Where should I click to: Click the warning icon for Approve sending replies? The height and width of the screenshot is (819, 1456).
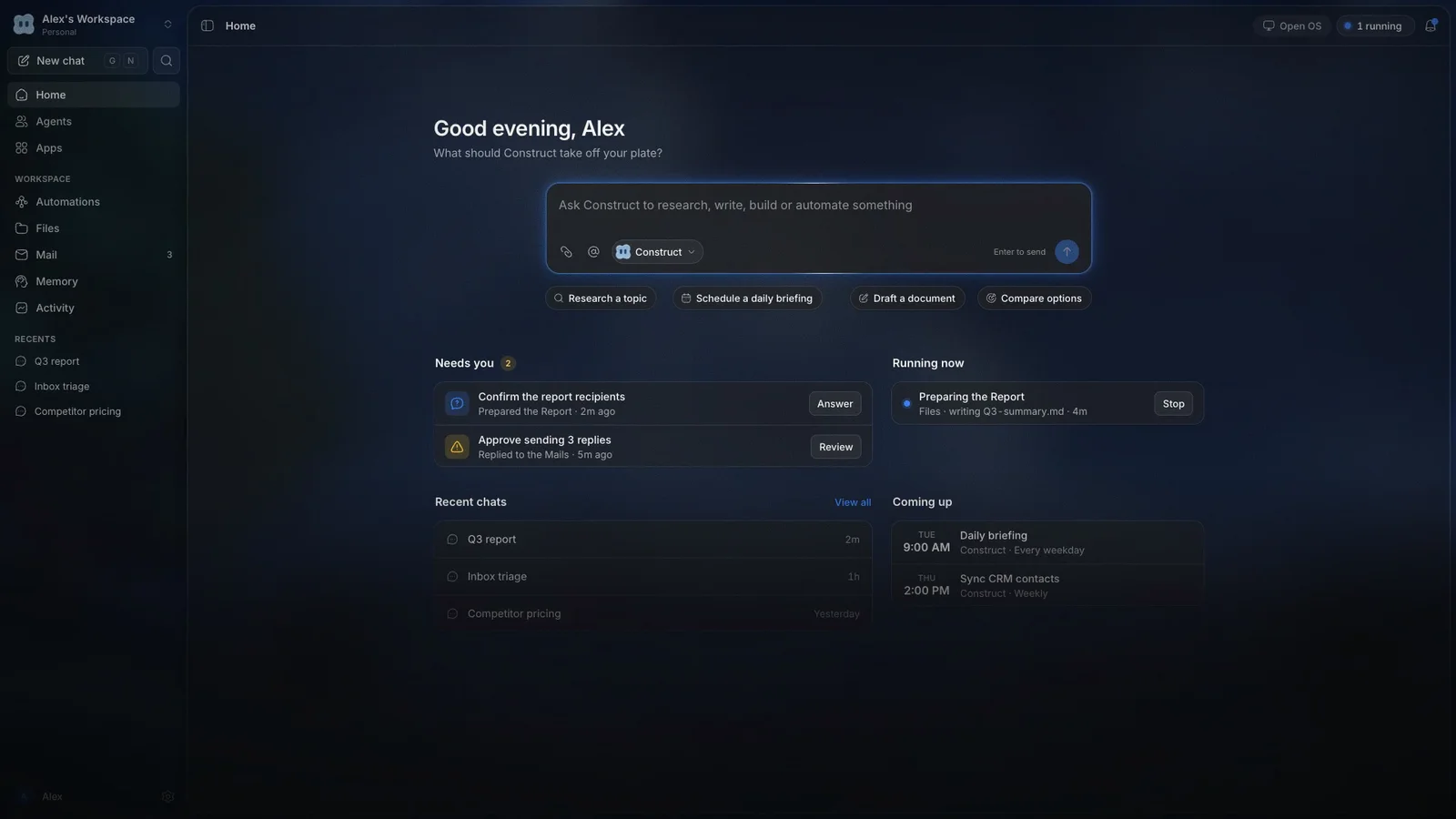(457, 447)
